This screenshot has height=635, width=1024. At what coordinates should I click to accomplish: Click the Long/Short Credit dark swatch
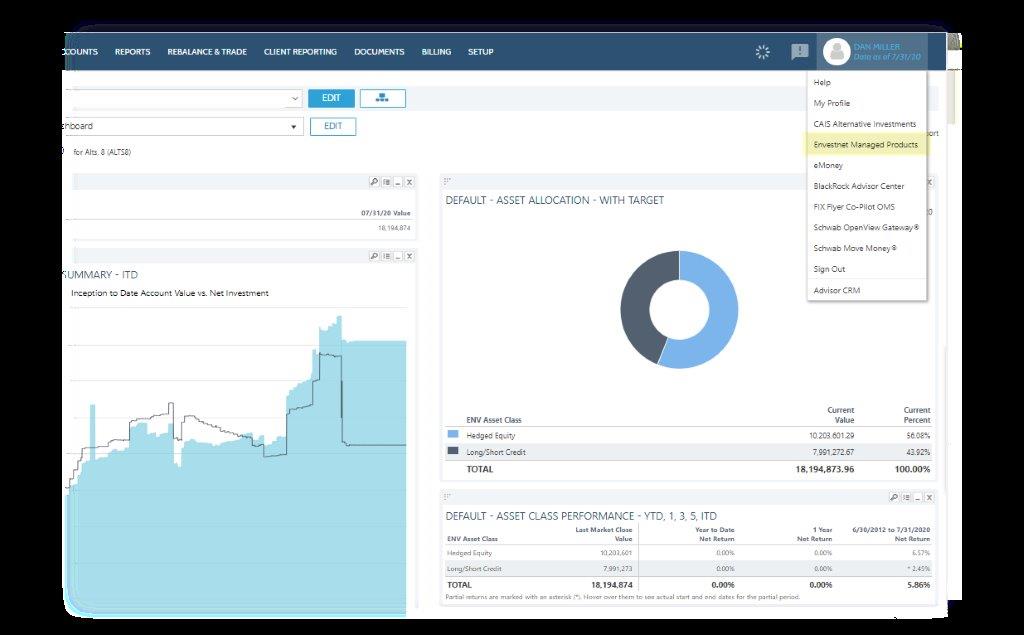453,451
